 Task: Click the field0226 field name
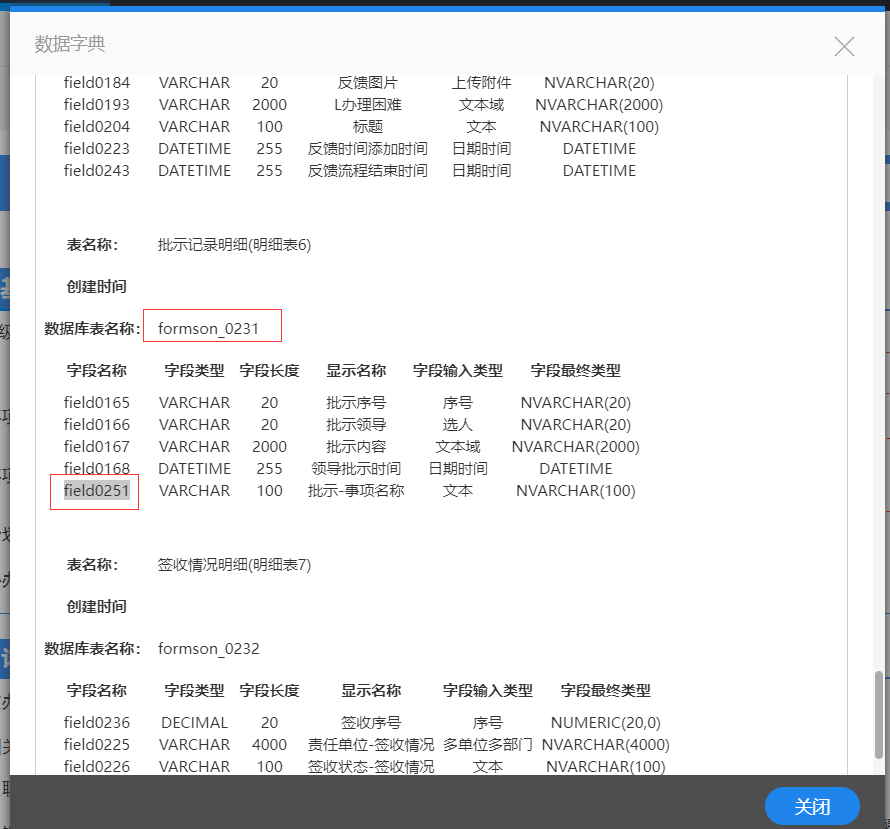(x=96, y=767)
